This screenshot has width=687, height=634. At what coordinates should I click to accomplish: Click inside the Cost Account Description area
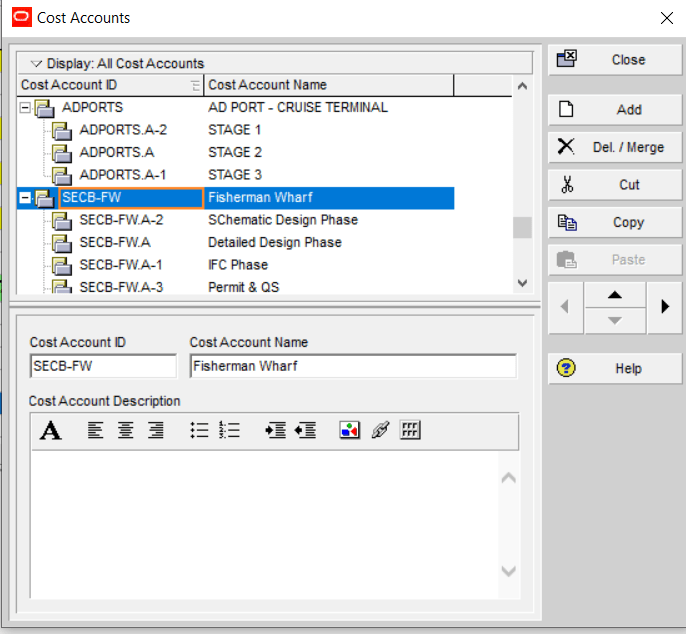[x=265, y=525]
